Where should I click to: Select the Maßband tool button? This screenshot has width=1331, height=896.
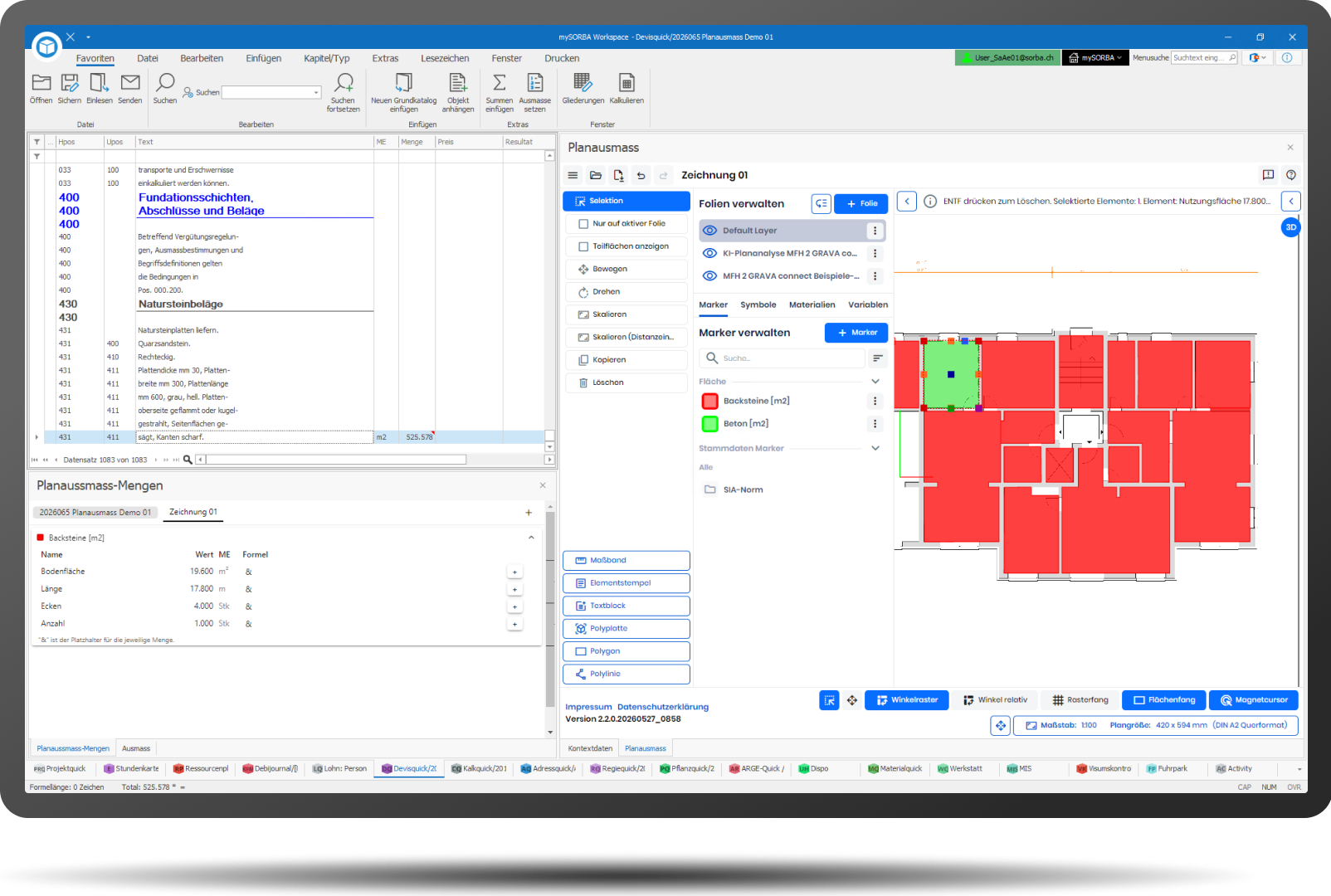626,561
